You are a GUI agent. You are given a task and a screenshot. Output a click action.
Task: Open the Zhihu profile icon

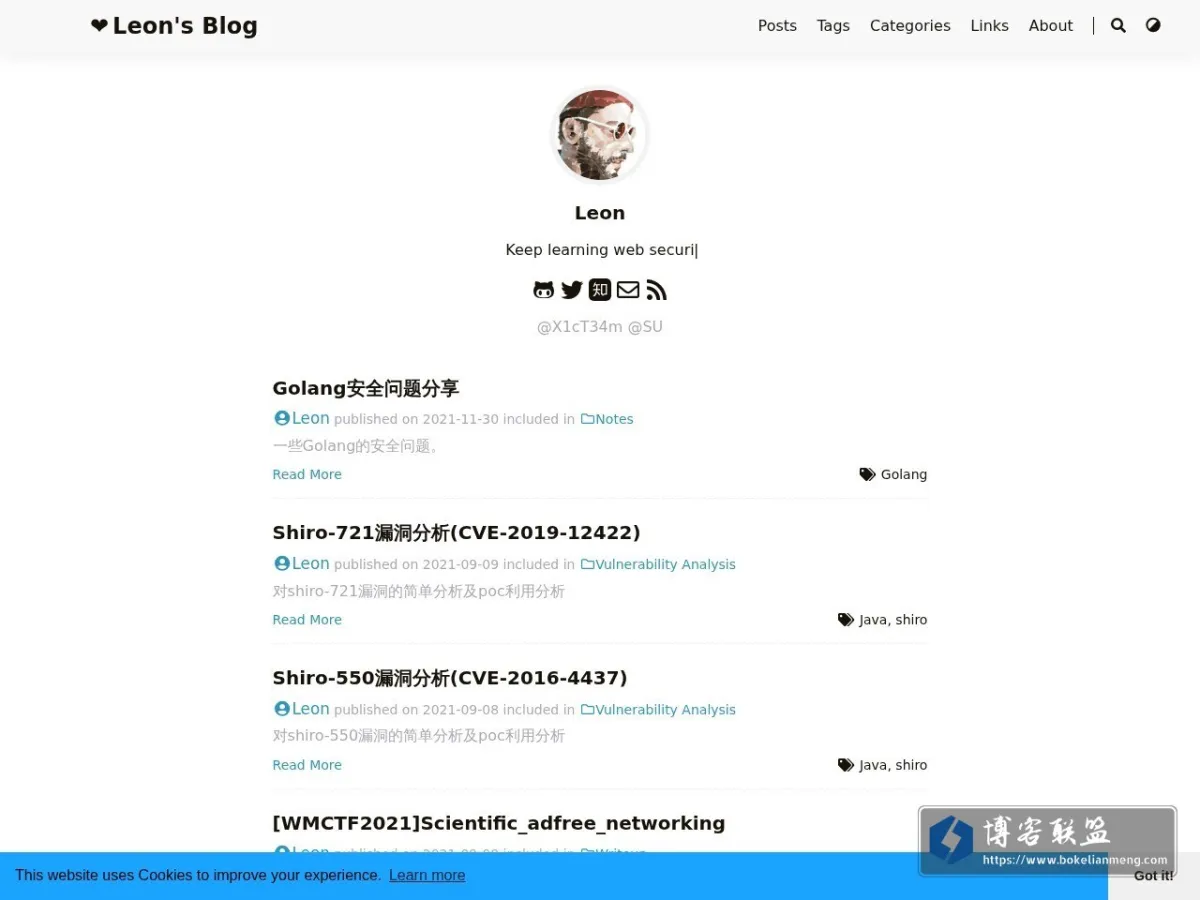coord(600,290)
